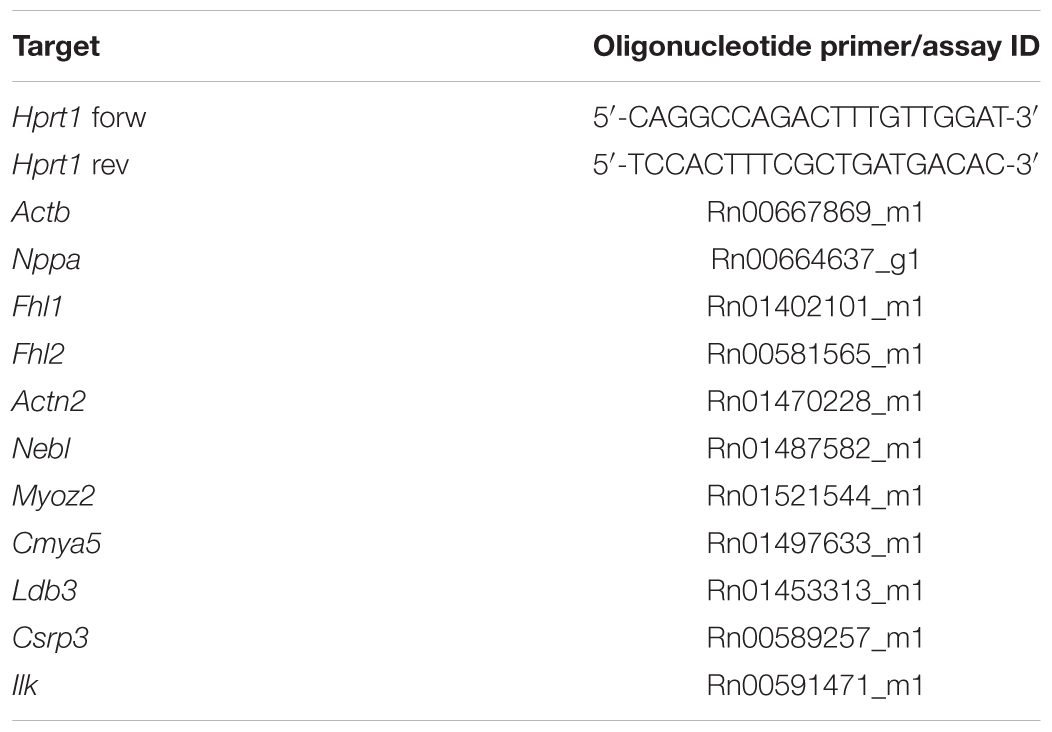Click assay ID Rn01497633_m1 for Cmya5

pyautogui.click(x=815, y=543)
